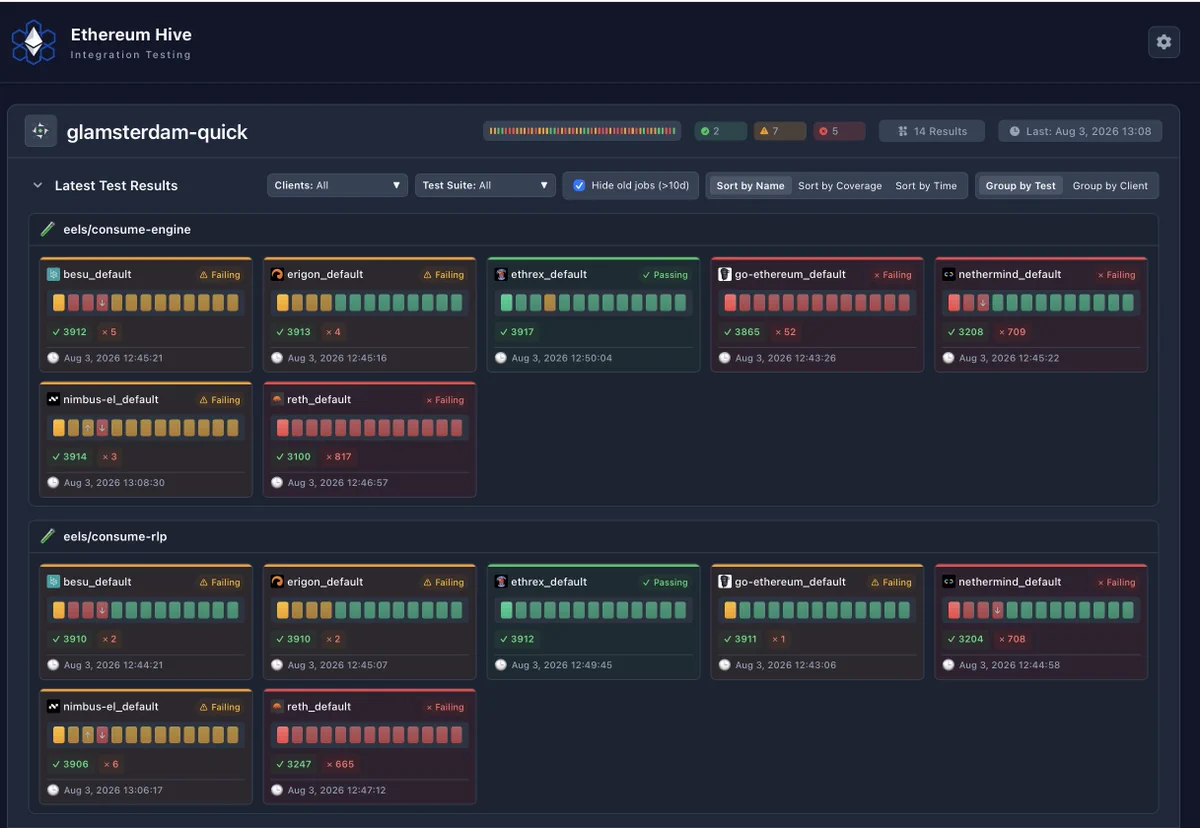Open besu_default card title in consume-engine
The height and width of the screenshot is (828, 1200).
[97, 274]
